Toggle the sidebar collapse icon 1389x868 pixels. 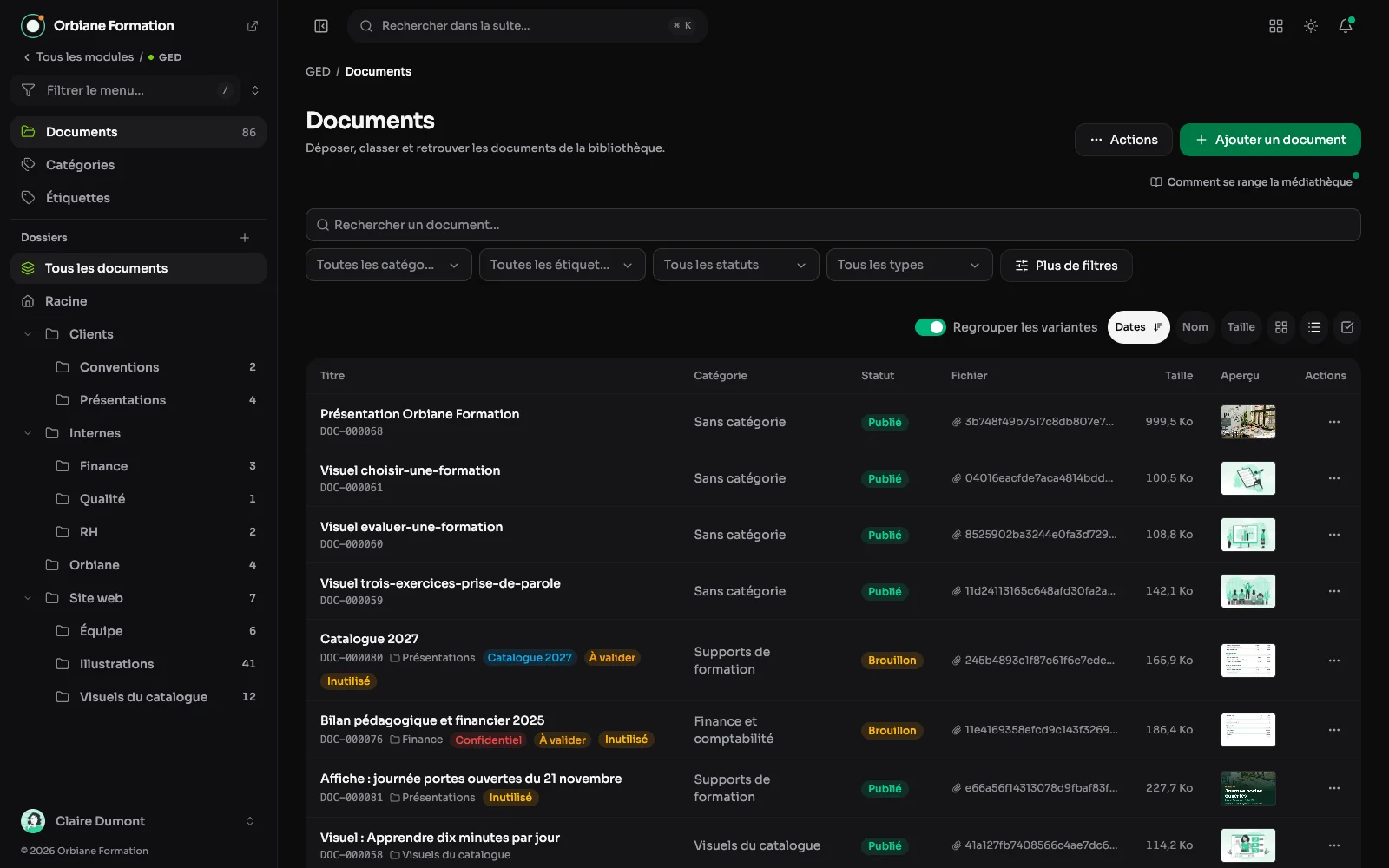point(321,26)
